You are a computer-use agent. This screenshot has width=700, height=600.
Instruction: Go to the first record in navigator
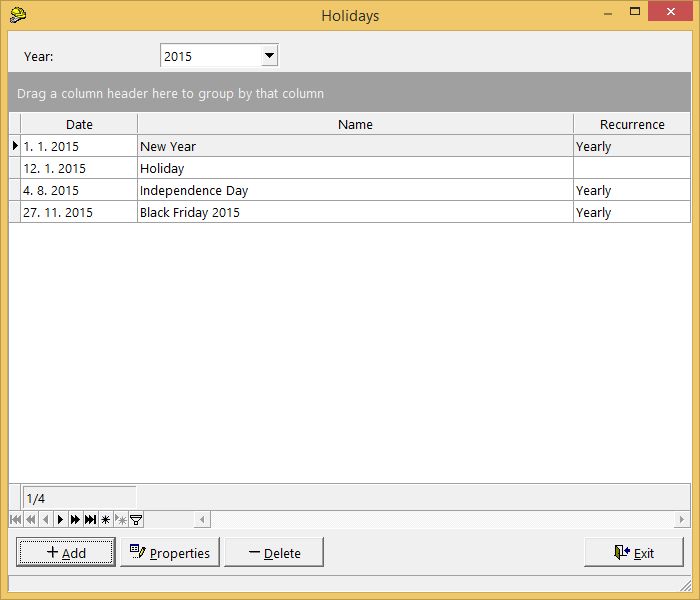click(15, 519)
